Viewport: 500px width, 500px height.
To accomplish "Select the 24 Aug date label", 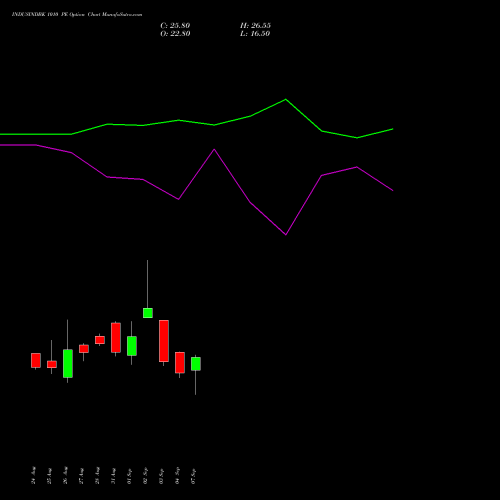I will click(33, 475).
